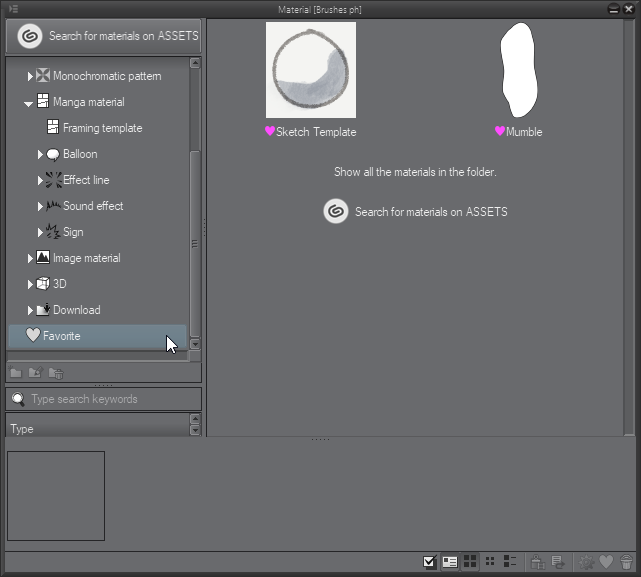The height and width of the screenshot is (577, 641).
Task: Select the Sketch Template thumbnail
Action: [x=310, y=71]
